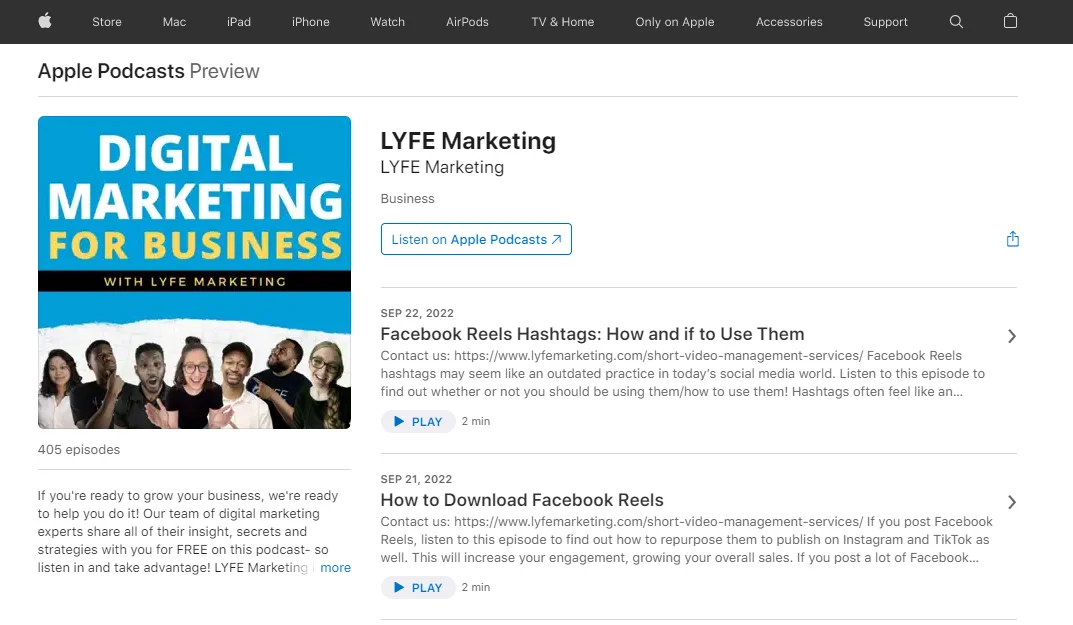Click 'Listen on Apple Podcasts' button

(x=476, y=238)
